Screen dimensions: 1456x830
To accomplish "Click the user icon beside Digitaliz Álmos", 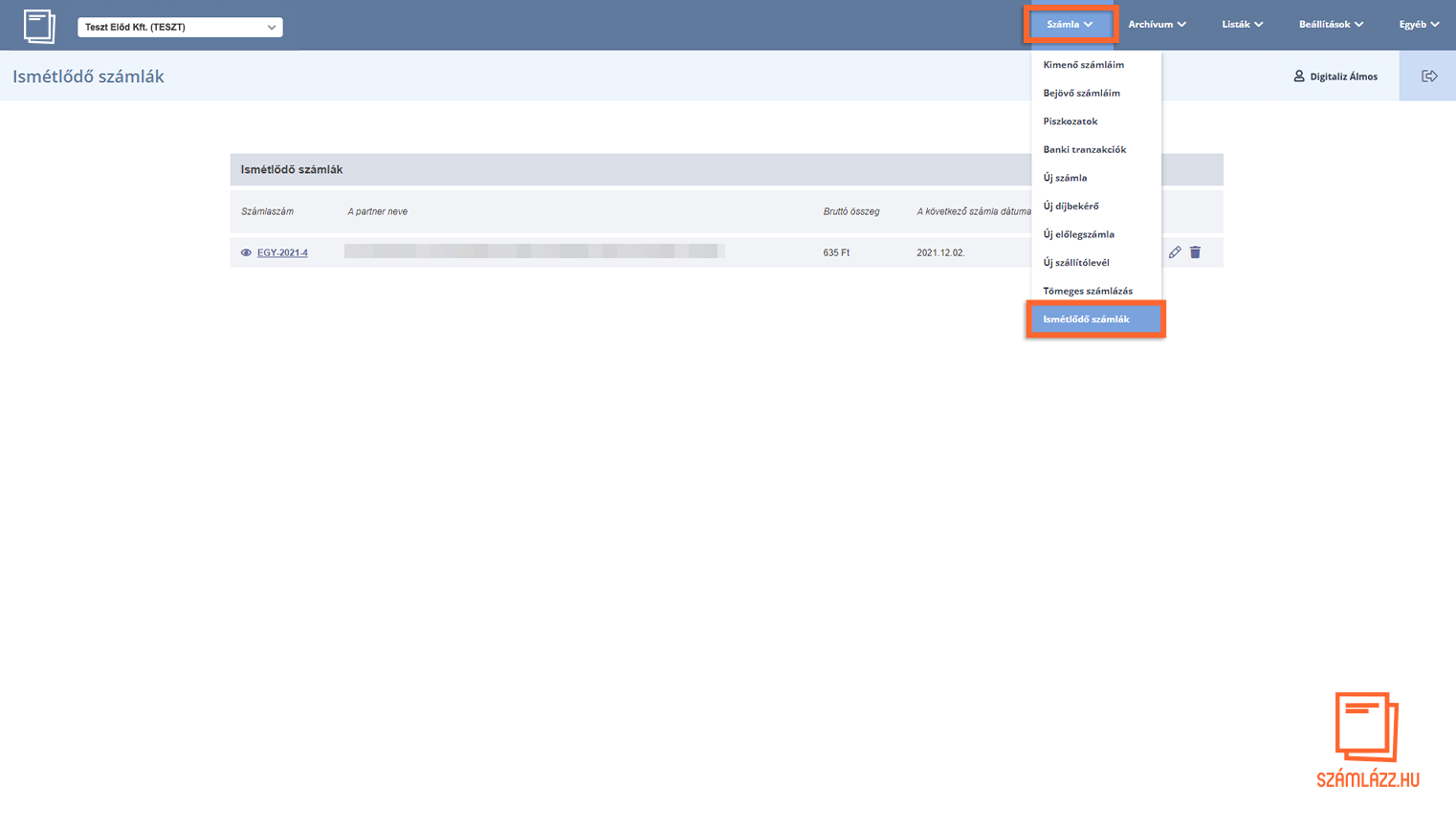I will (x=1298, y=76).
